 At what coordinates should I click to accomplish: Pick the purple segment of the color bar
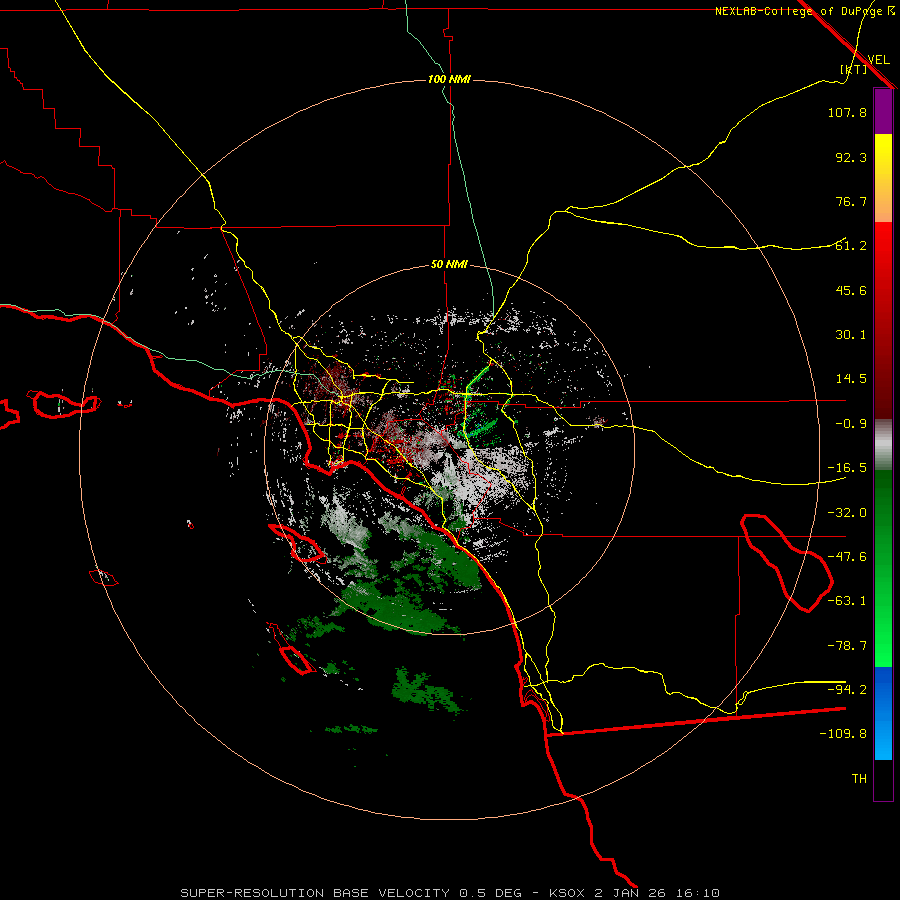883,111
